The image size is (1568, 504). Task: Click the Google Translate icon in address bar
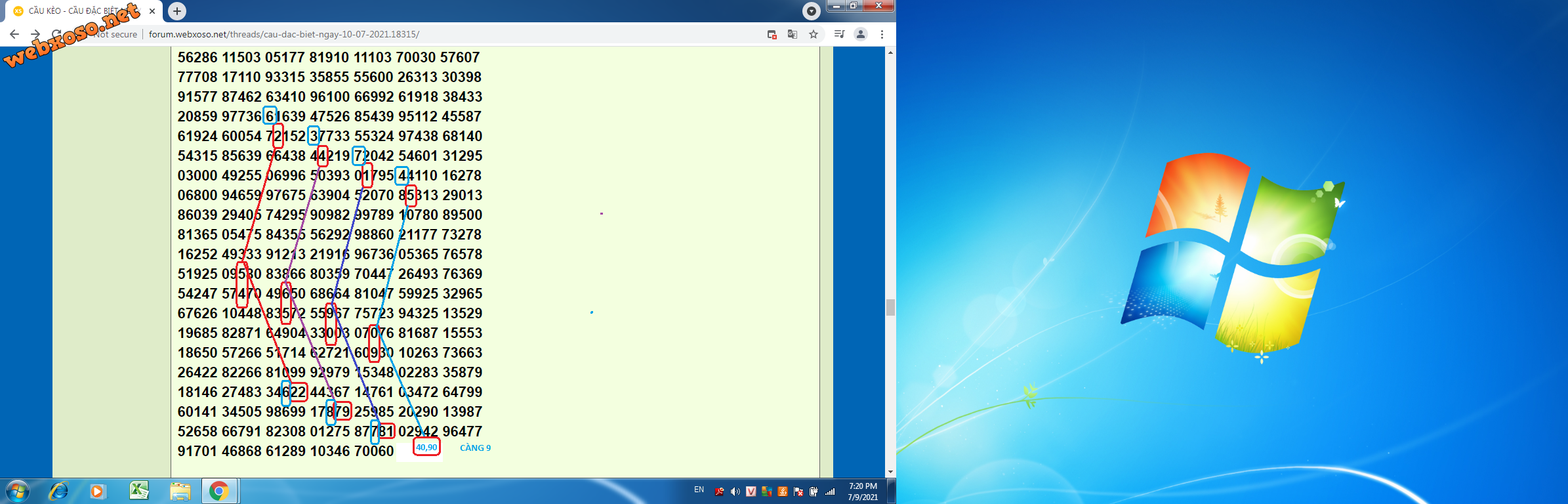coord(793,34)
